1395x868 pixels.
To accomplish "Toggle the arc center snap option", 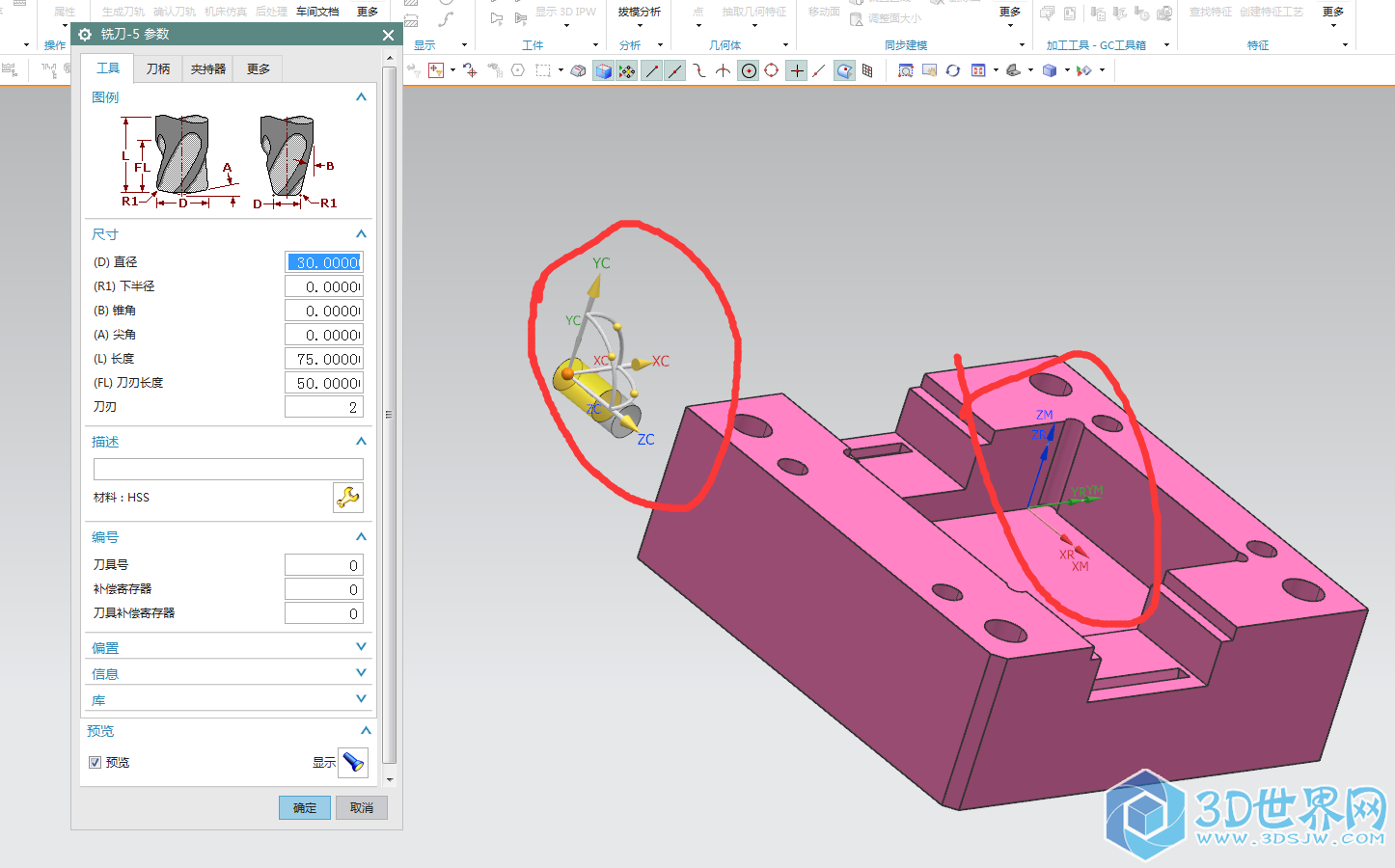I will [x=749, y=70].
